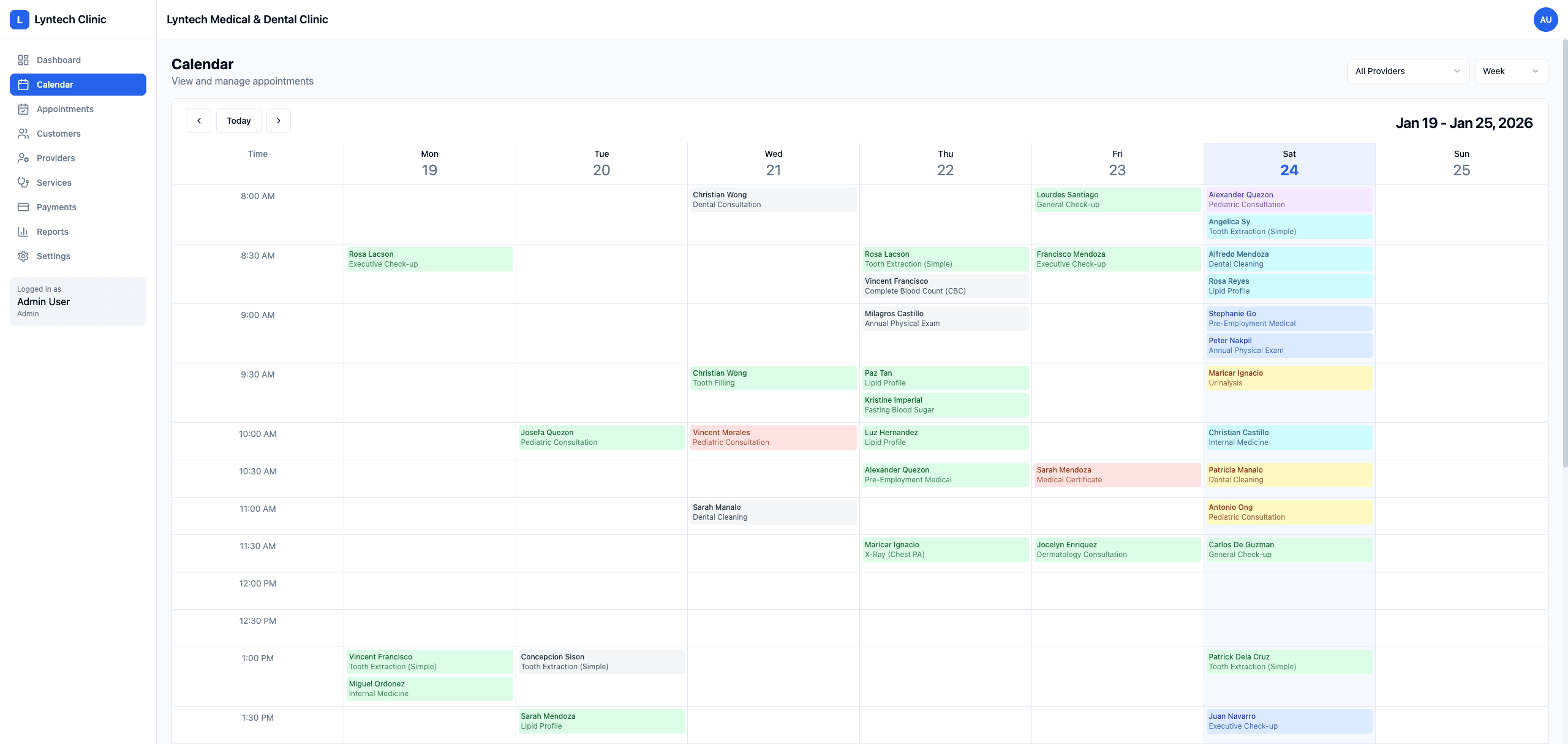Open Concepcion Sison Tooth Extraction appointment

tap(601, 662)
